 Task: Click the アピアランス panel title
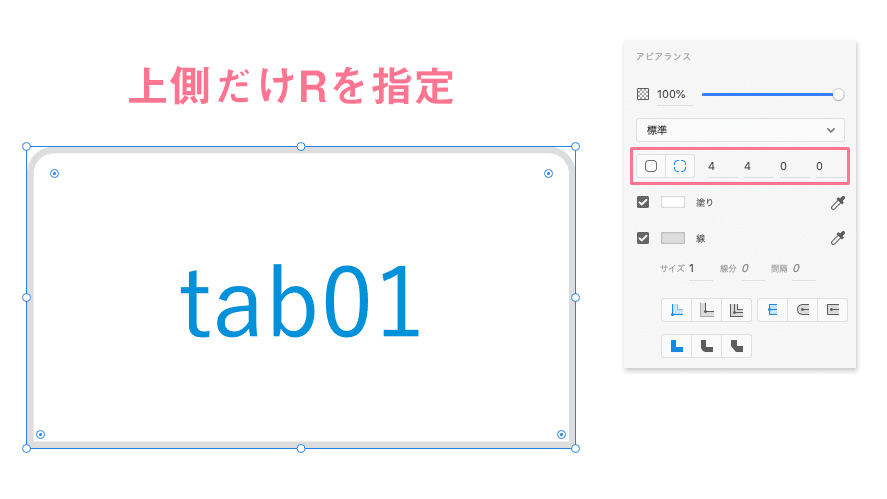point(663,57)
